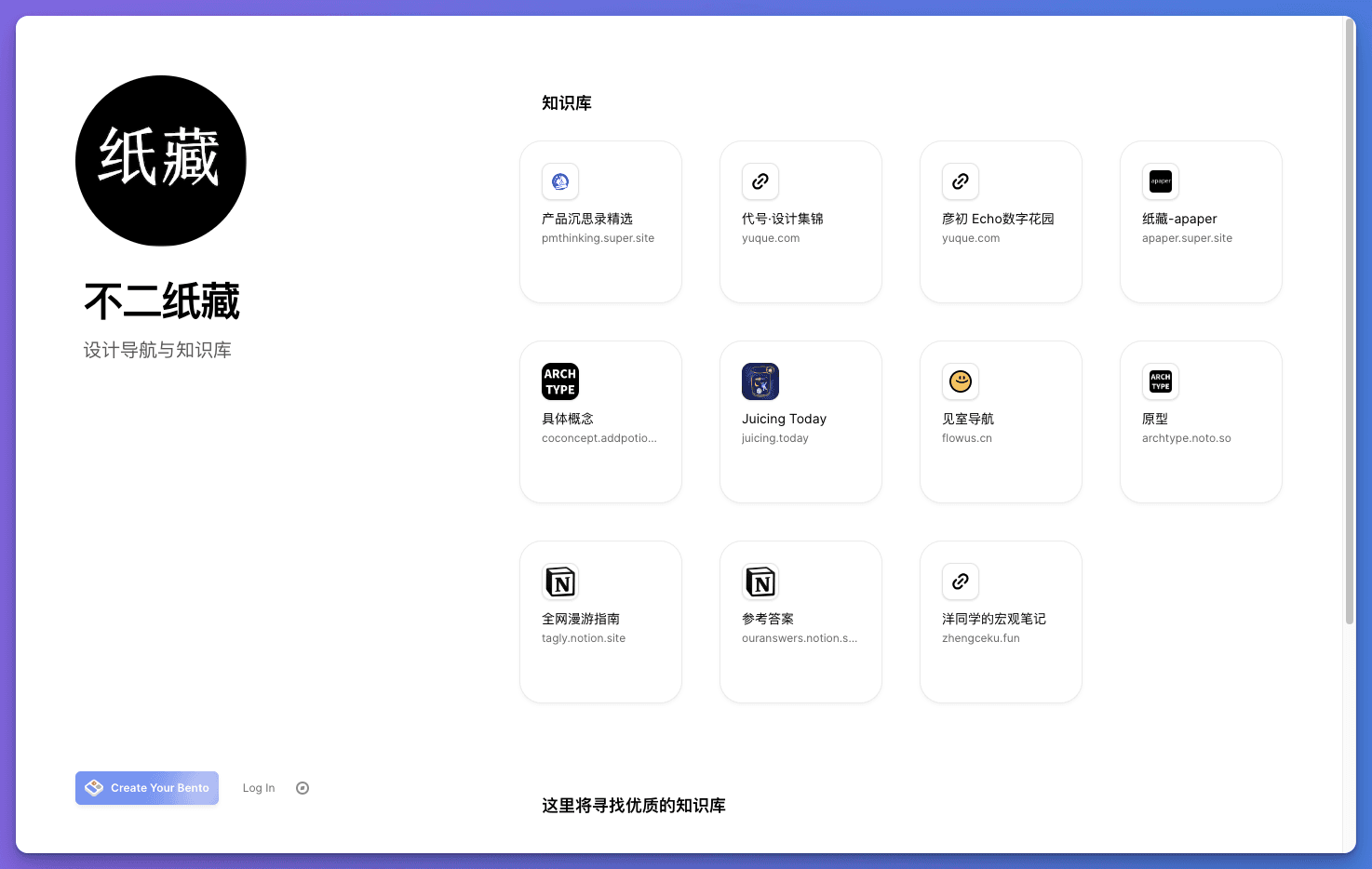Click the 彦初 Echo数字花园 link icon
Screen dimensions: 1372x869
[961, 181]
